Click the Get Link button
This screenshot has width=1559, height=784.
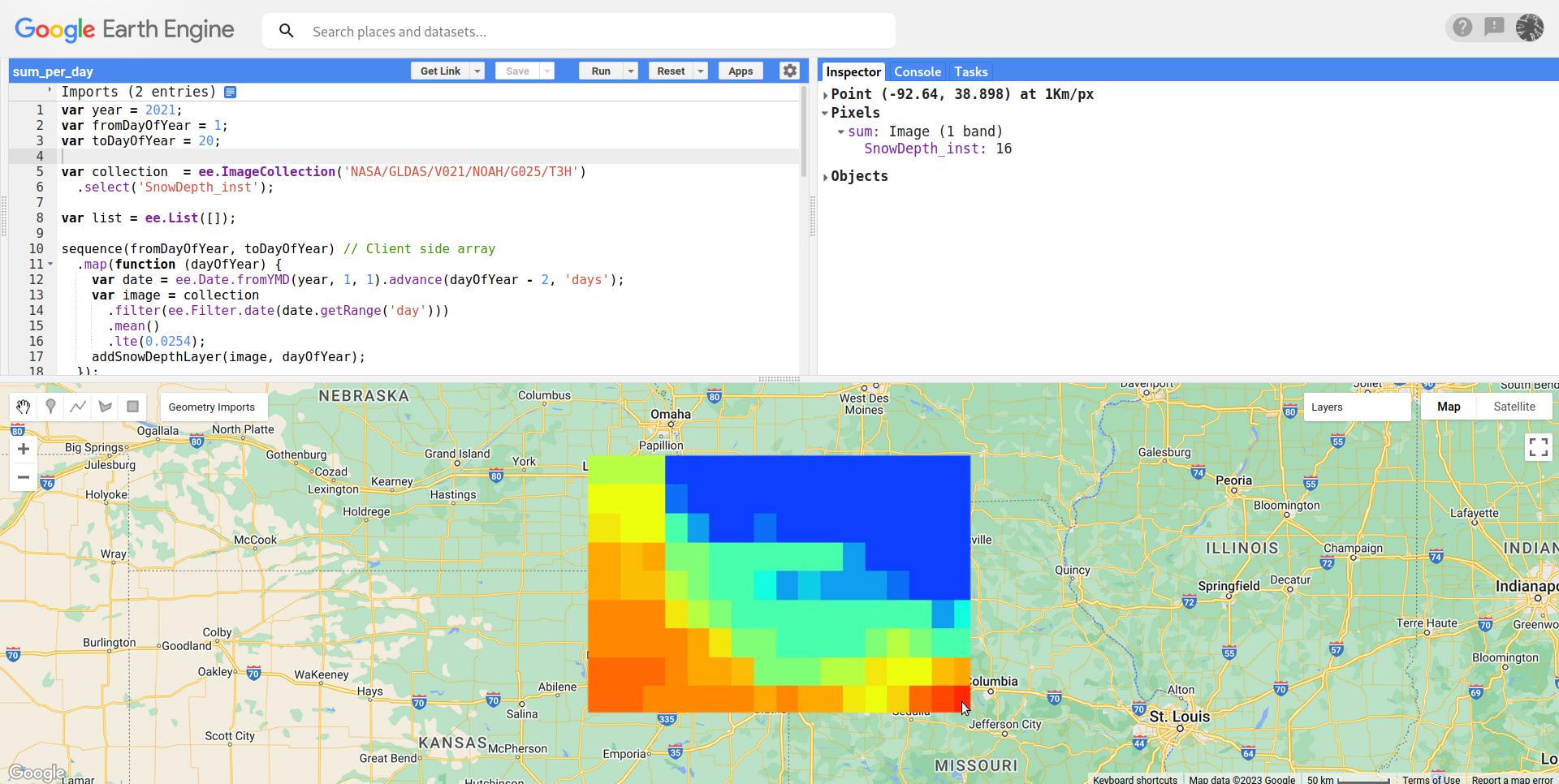coord(440,71)
